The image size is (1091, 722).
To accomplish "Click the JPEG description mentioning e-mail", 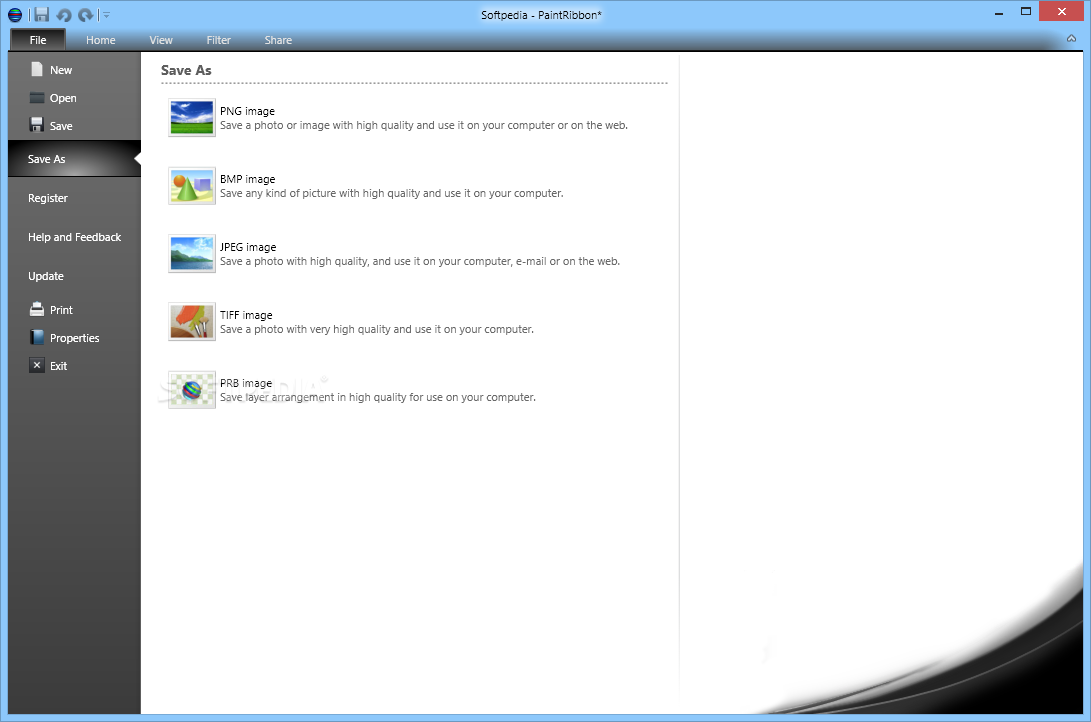I will tap(420, 261).
